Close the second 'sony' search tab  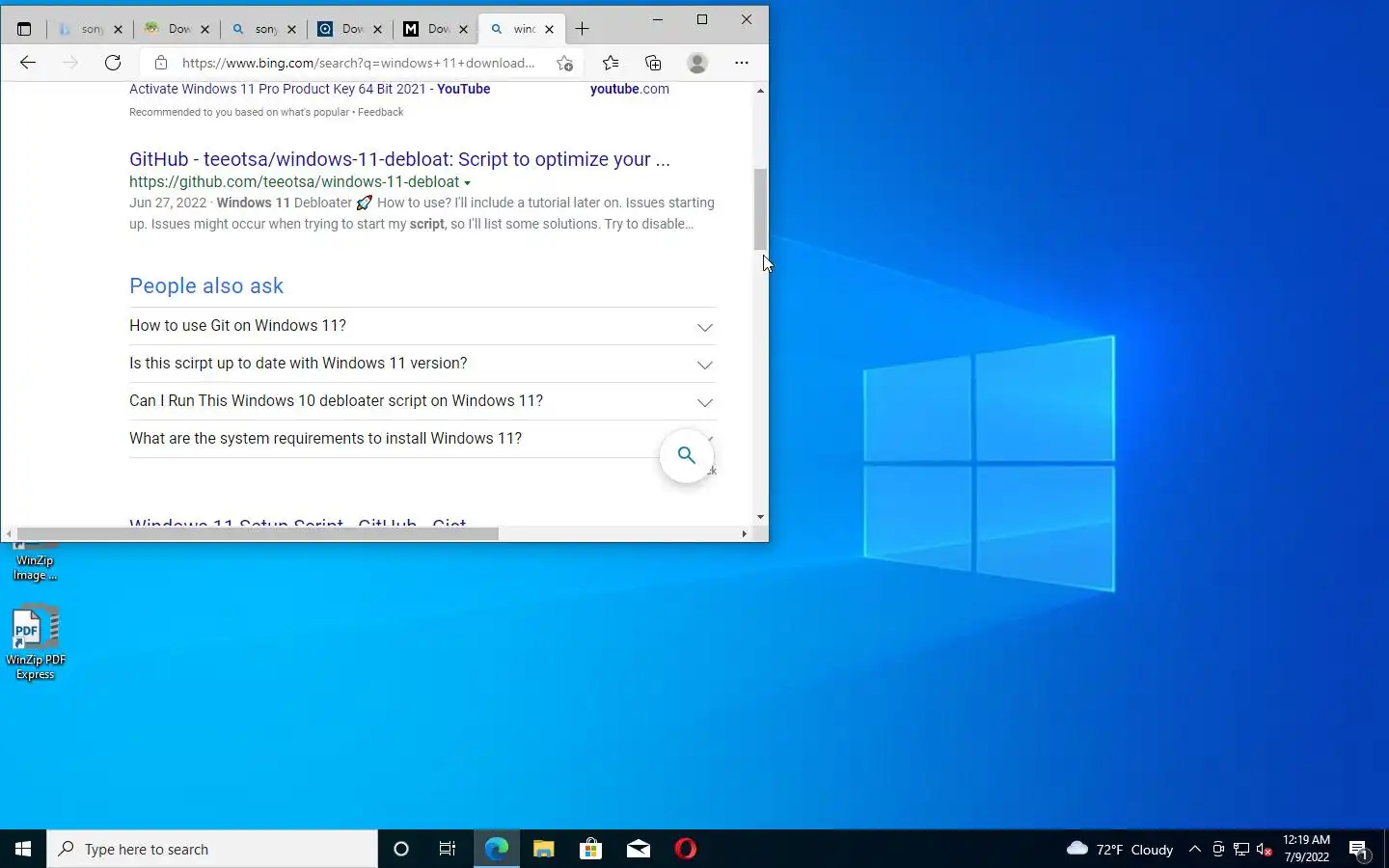pyautogui.click(x=291, y=30)
